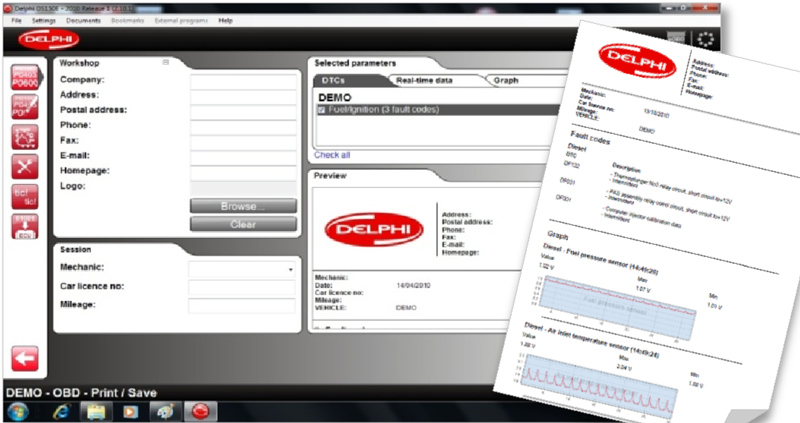Launch Internet Explorer from the taskbar
Viewport: 800px width, 423px height.
[61, 411]
